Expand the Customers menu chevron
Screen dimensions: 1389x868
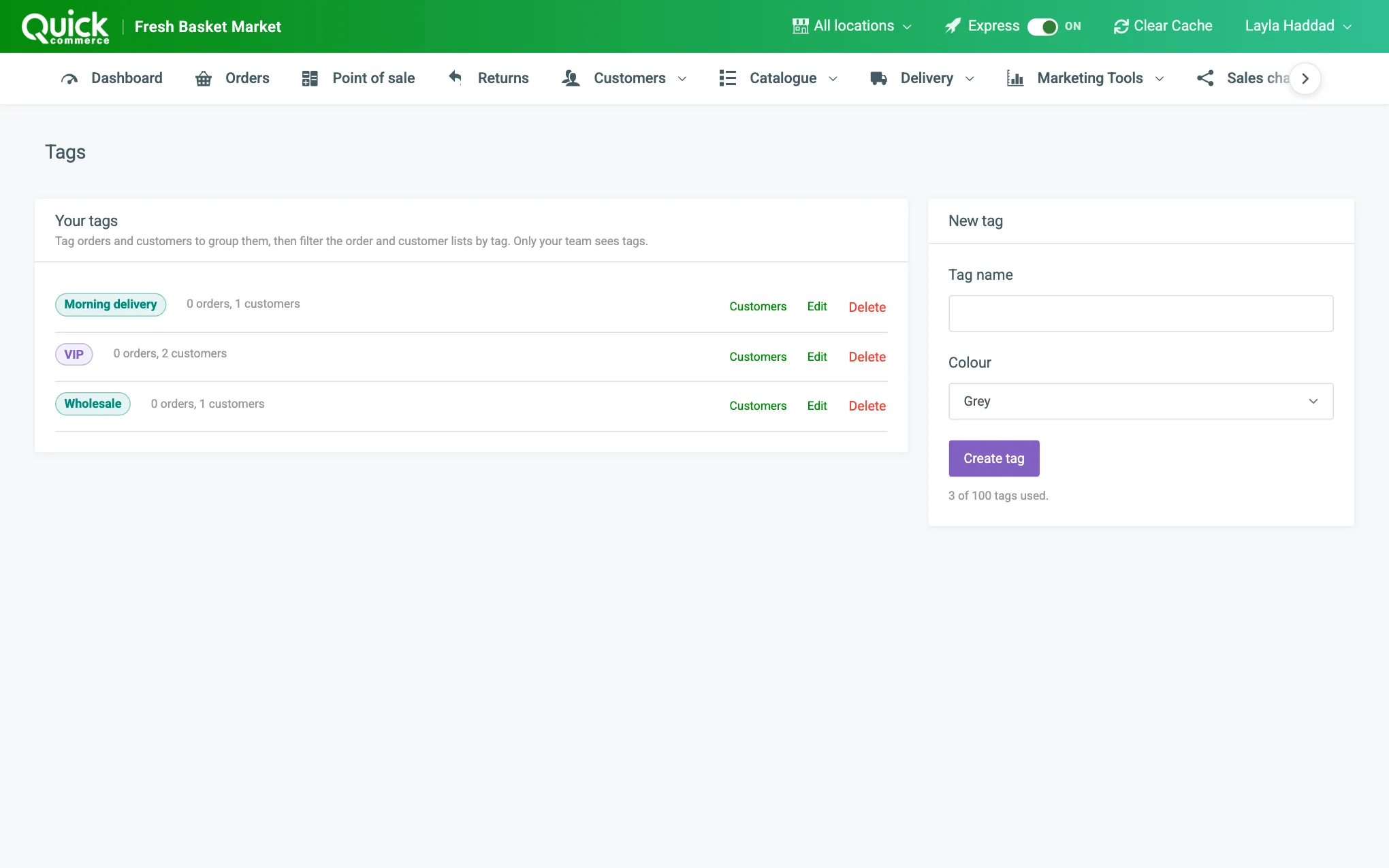tap(682, 79)
